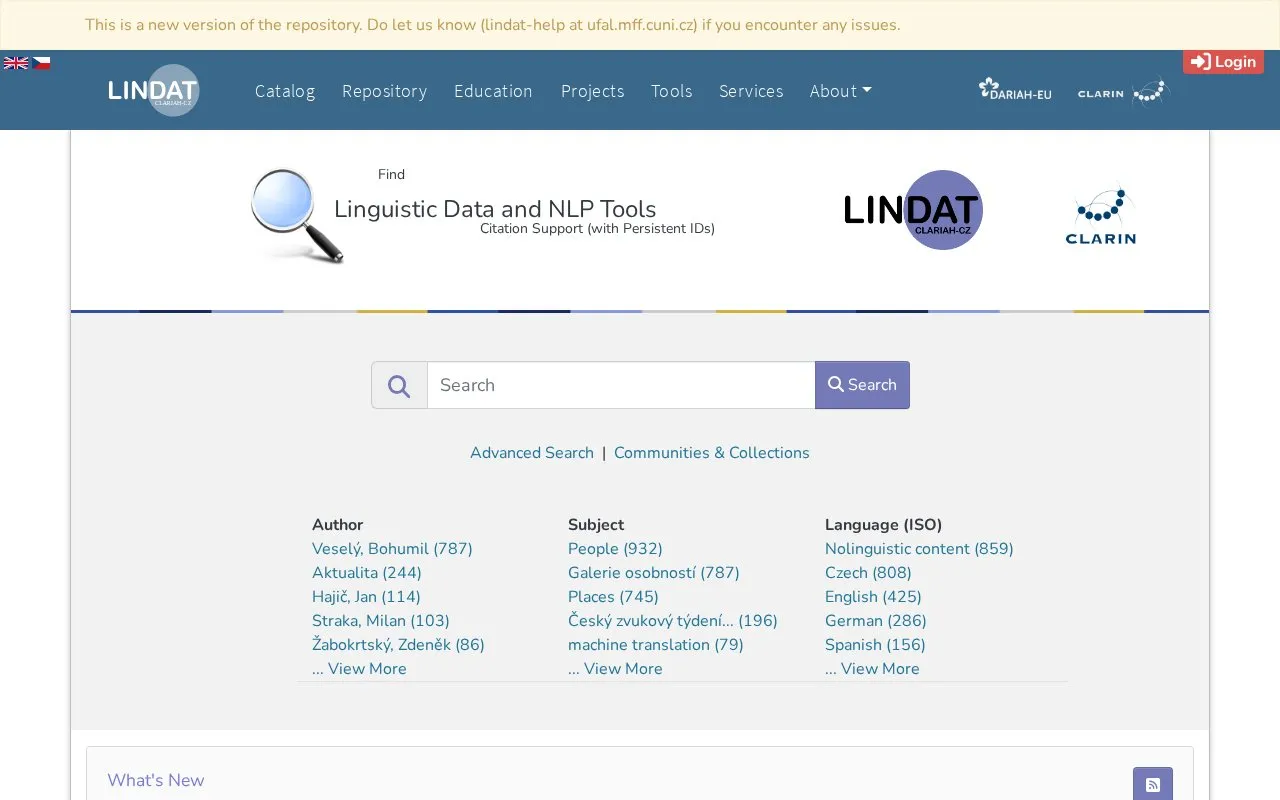Filter by language Nolinguistic content (859)
The image size is (1280, 800).
coord(919,549)
